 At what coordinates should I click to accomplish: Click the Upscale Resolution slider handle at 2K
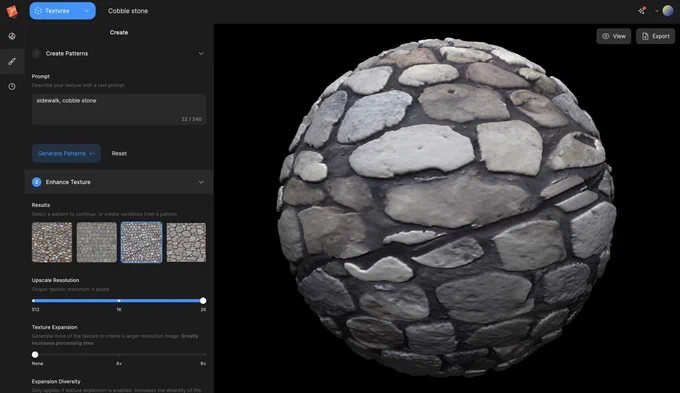(203, 301)
